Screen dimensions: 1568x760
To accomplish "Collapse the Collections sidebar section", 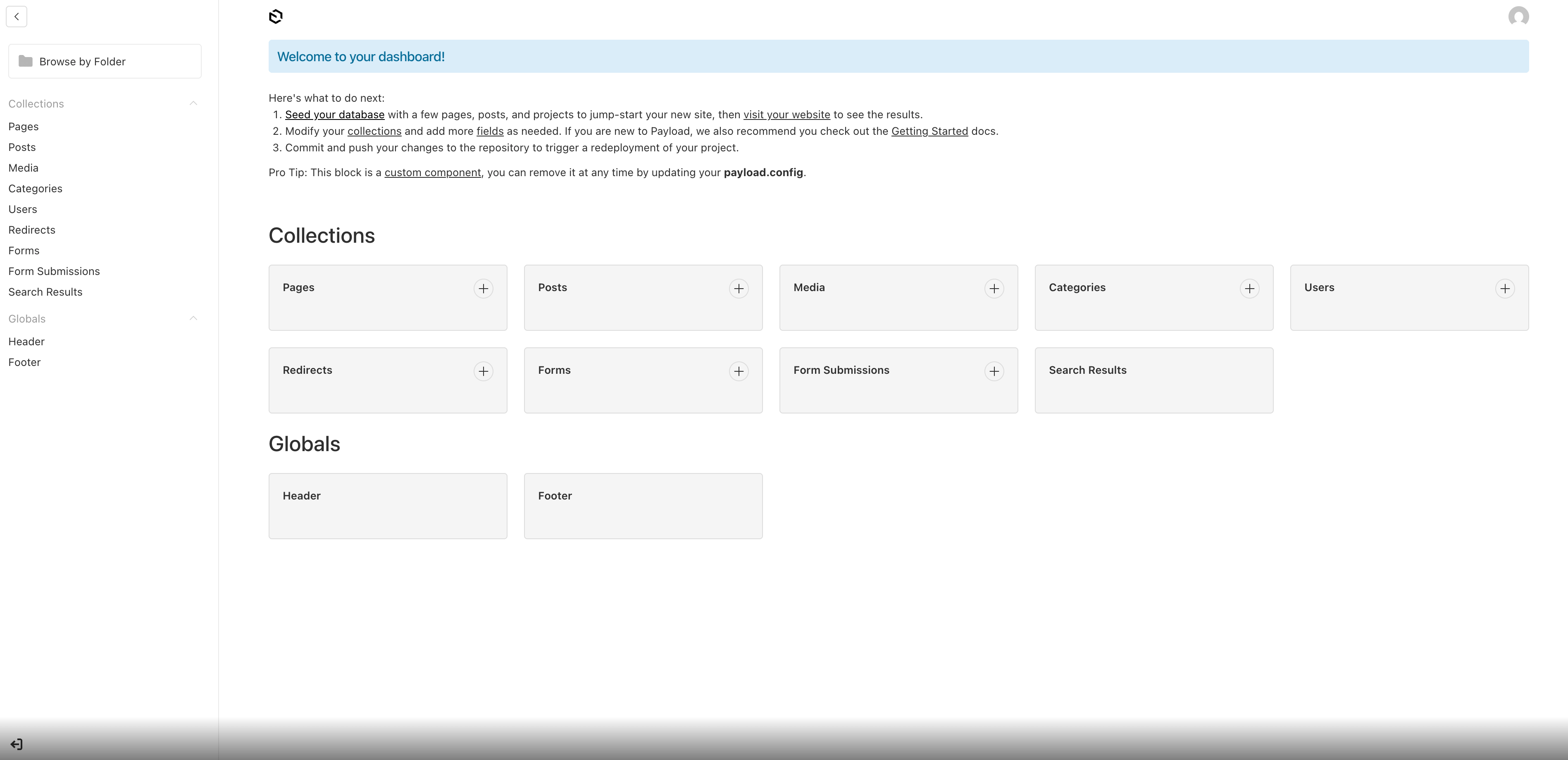I will click(x=193, y=103).
